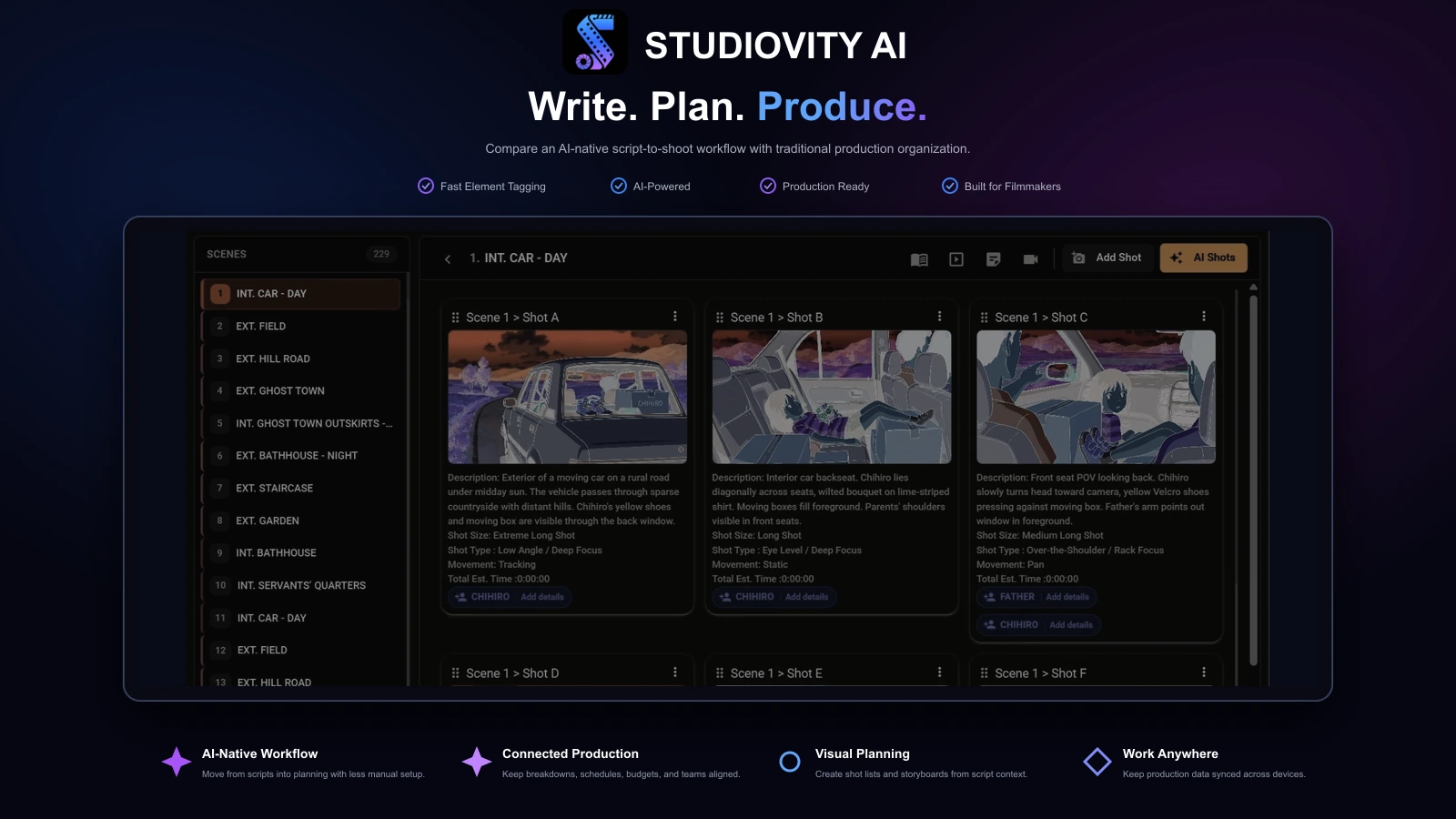The height and width of the screenshot is (819, 1456).
Task: Select scene 1 INT. CAR - DAY
Action: click(x=300, y=294)
